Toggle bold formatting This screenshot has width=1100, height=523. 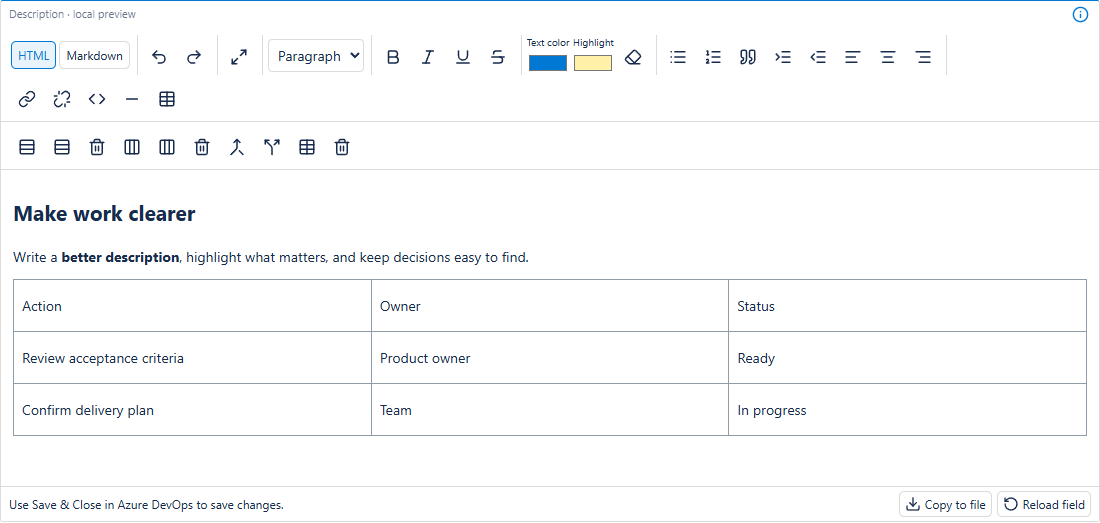pos(393,57)
